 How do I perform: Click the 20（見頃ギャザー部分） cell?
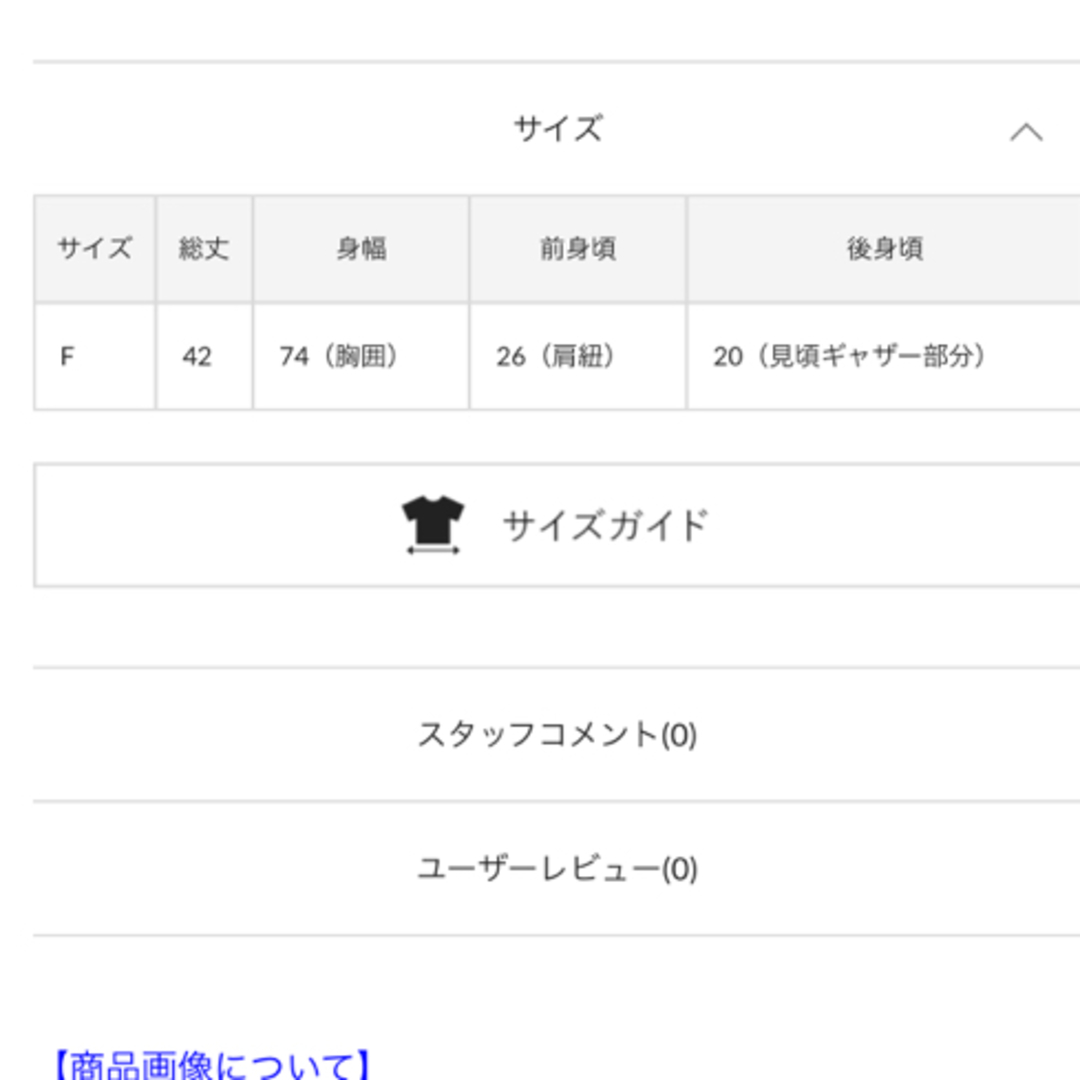[x=884, y=356]
